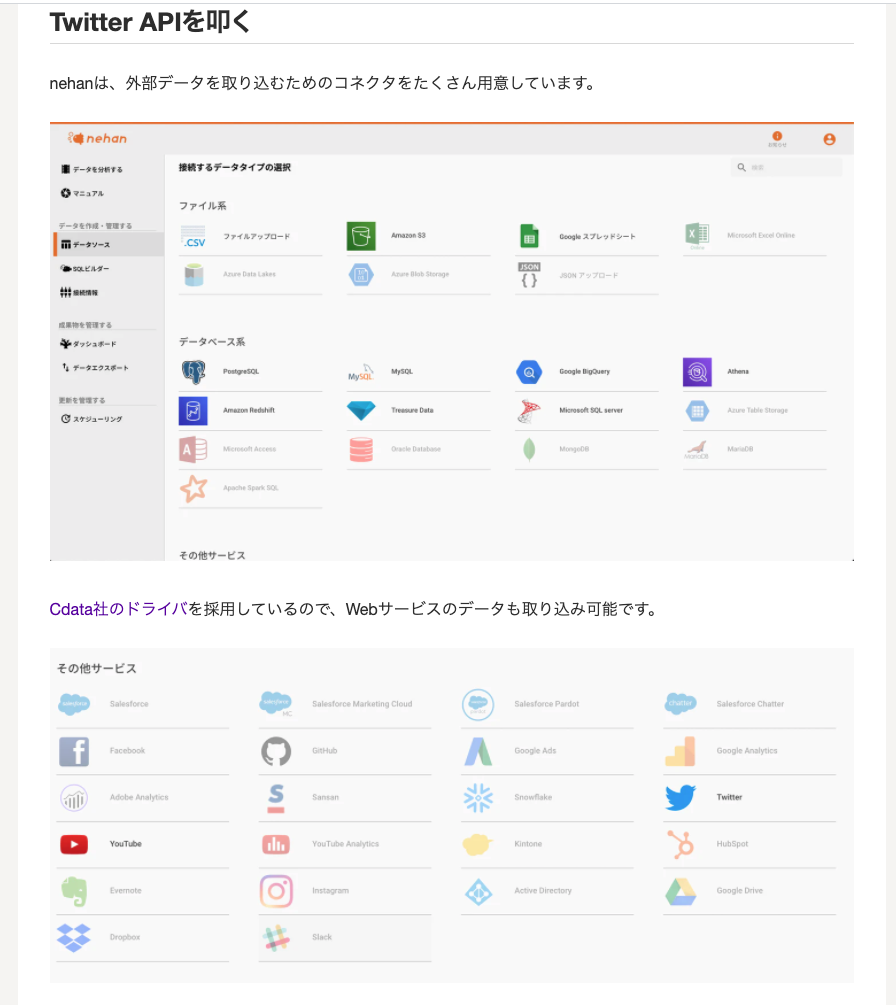896x1005 pixels.
Task: Select the Amazon Redshift icon
Action: (x=193, y=411)
